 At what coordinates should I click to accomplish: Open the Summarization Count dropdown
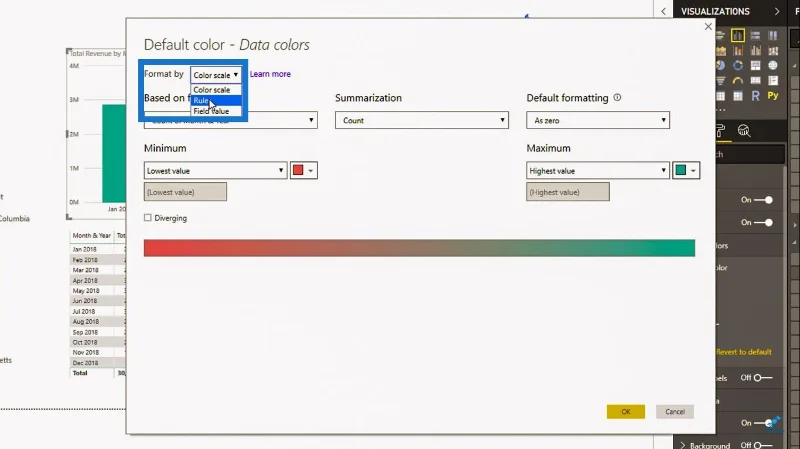pos(421,120)
